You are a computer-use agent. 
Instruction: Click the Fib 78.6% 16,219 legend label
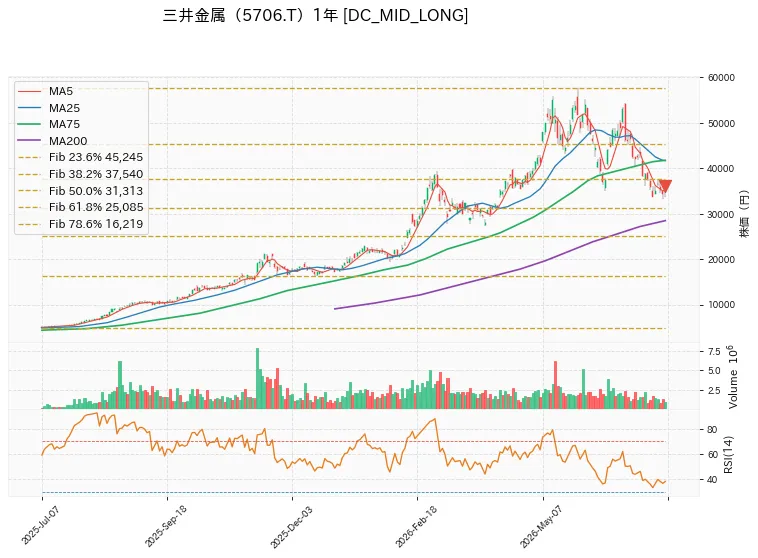(96, 224)
